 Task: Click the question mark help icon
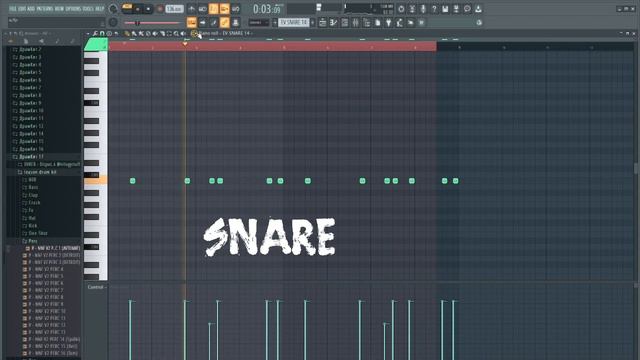point(434,9)
